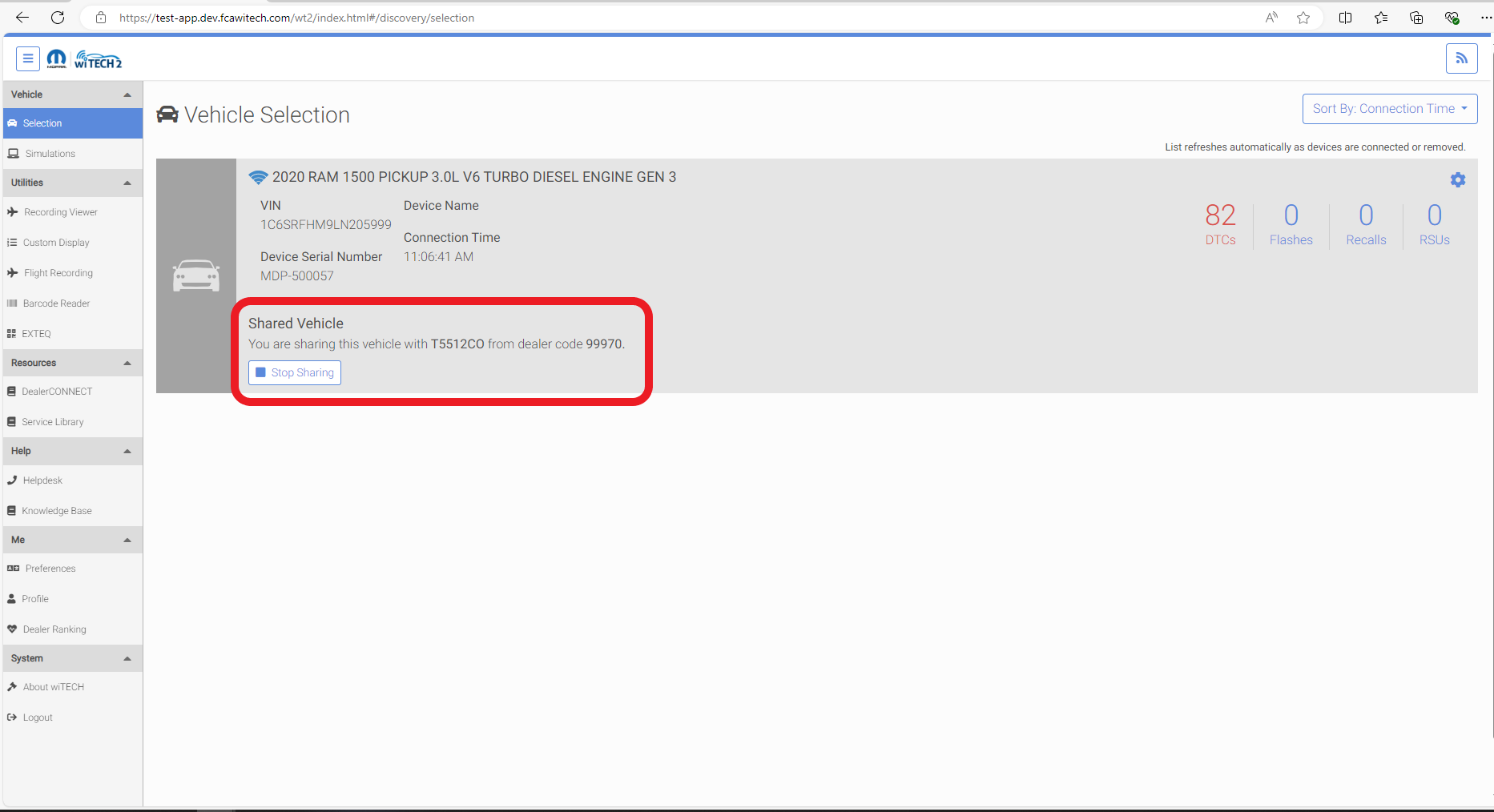The width and height of the screenshot is (1494, 812).
Task: Click the wifi connection icon beside RAM 1500
Action: point(258,177)
